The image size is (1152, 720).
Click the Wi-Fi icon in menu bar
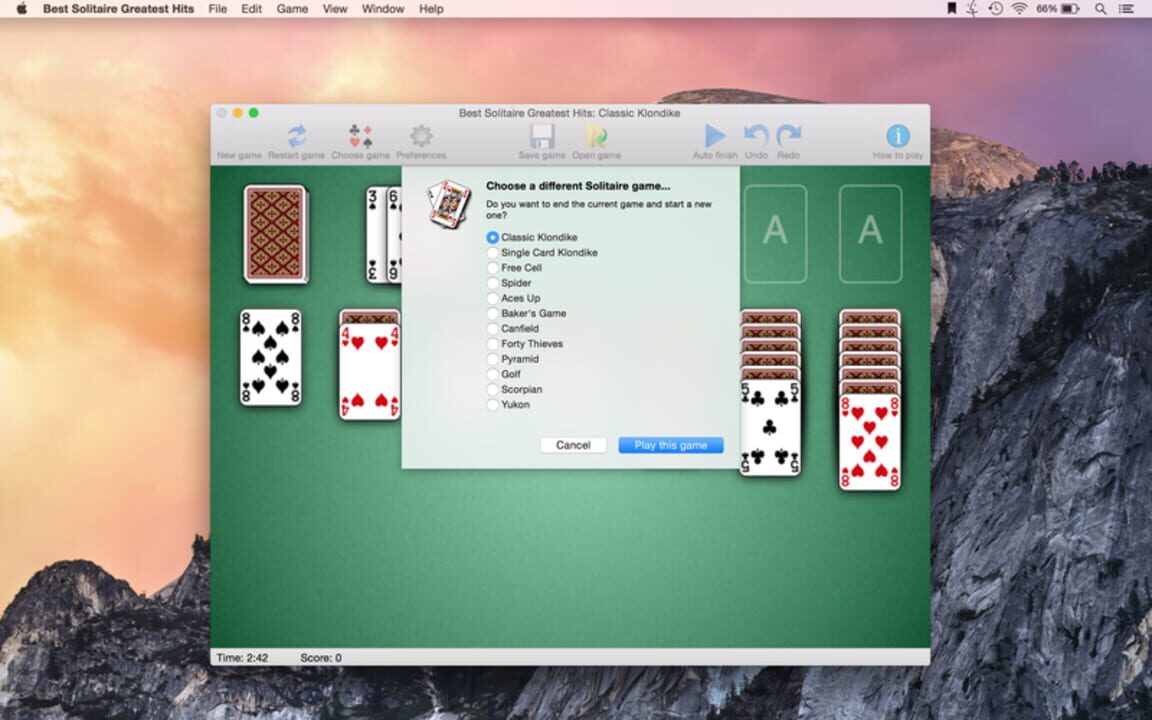(1018, 9)
